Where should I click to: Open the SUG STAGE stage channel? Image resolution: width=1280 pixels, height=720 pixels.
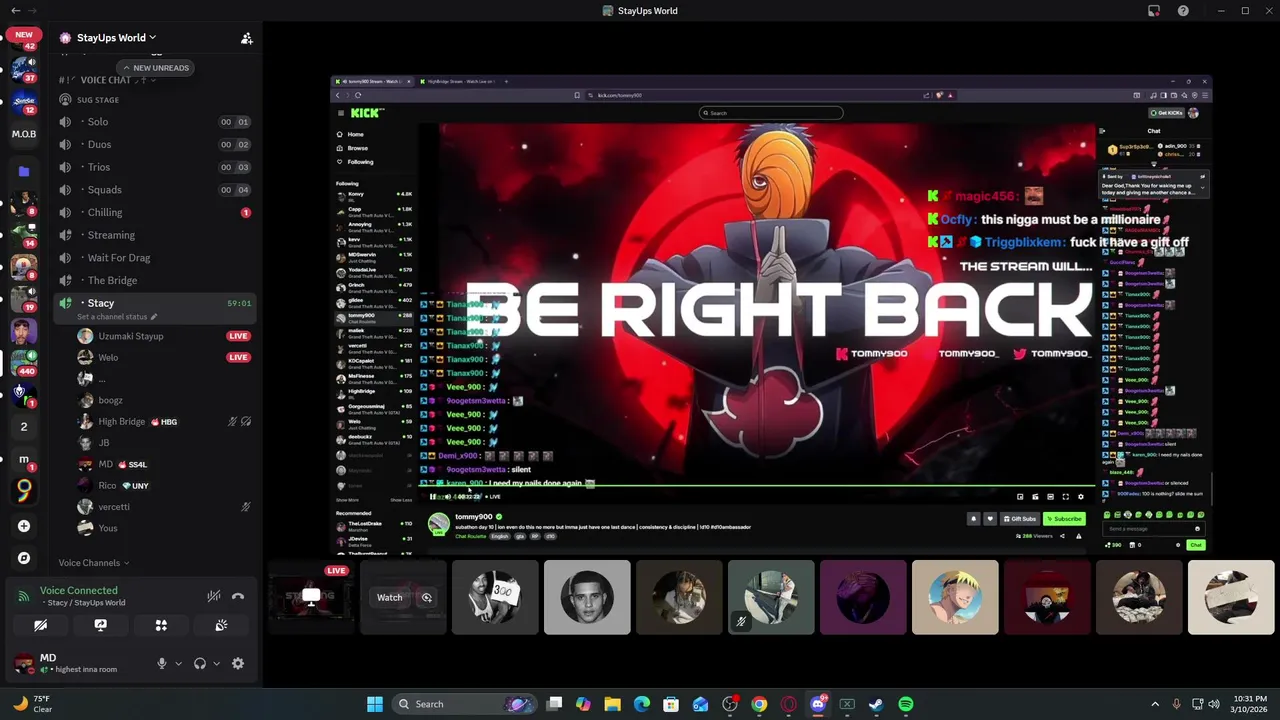(x=97, y=100)
